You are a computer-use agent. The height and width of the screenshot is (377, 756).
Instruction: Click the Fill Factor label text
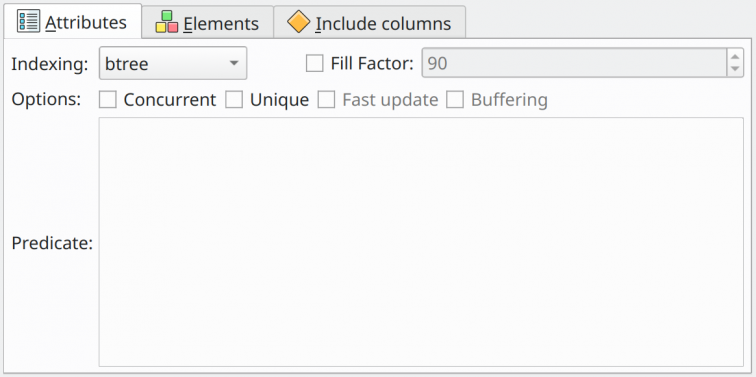(372, 63)
